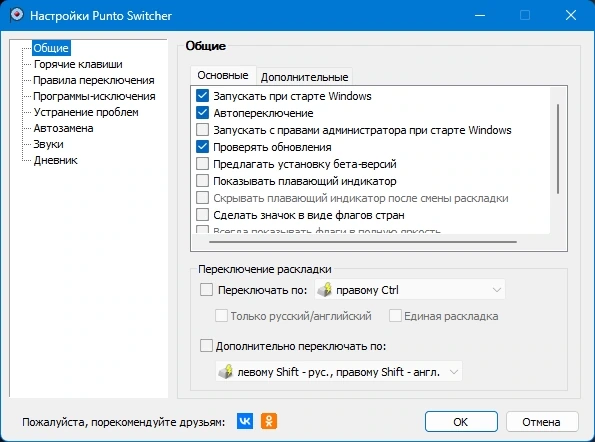Uncheck Проверять обновления
Image resolution: width=595 pixels, height=442 pixels.
click(202, 147)
